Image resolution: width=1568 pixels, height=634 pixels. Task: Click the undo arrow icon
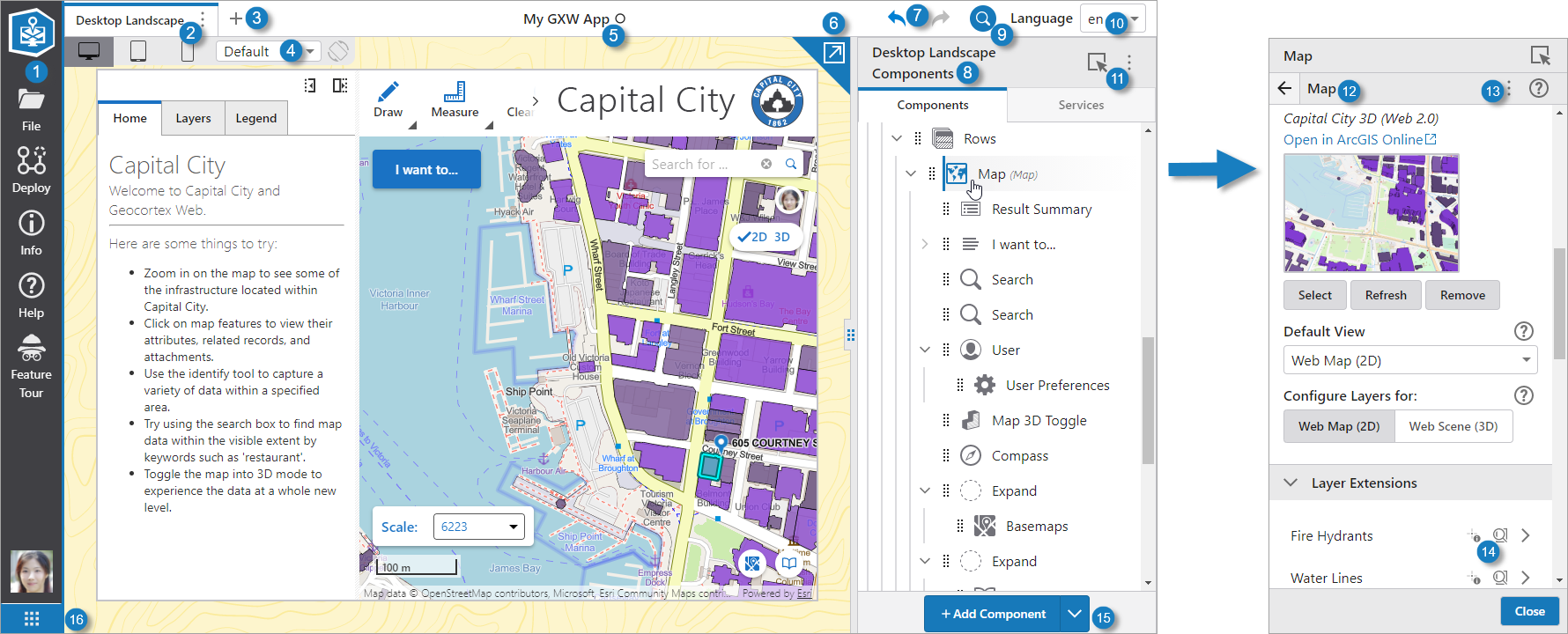[x=896, y=18]
